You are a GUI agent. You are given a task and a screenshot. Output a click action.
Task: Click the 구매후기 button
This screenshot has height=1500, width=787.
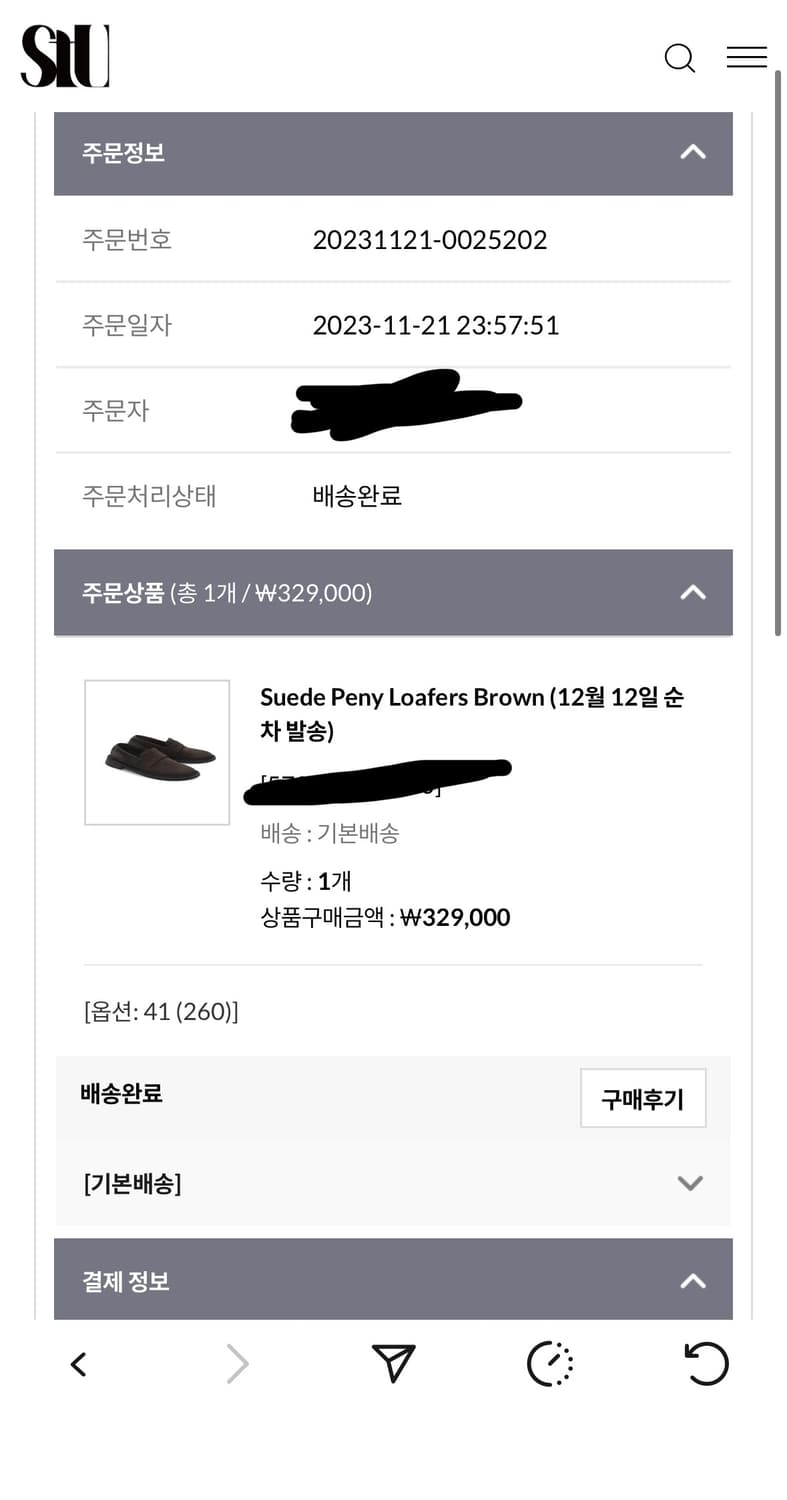[643, 1099]
